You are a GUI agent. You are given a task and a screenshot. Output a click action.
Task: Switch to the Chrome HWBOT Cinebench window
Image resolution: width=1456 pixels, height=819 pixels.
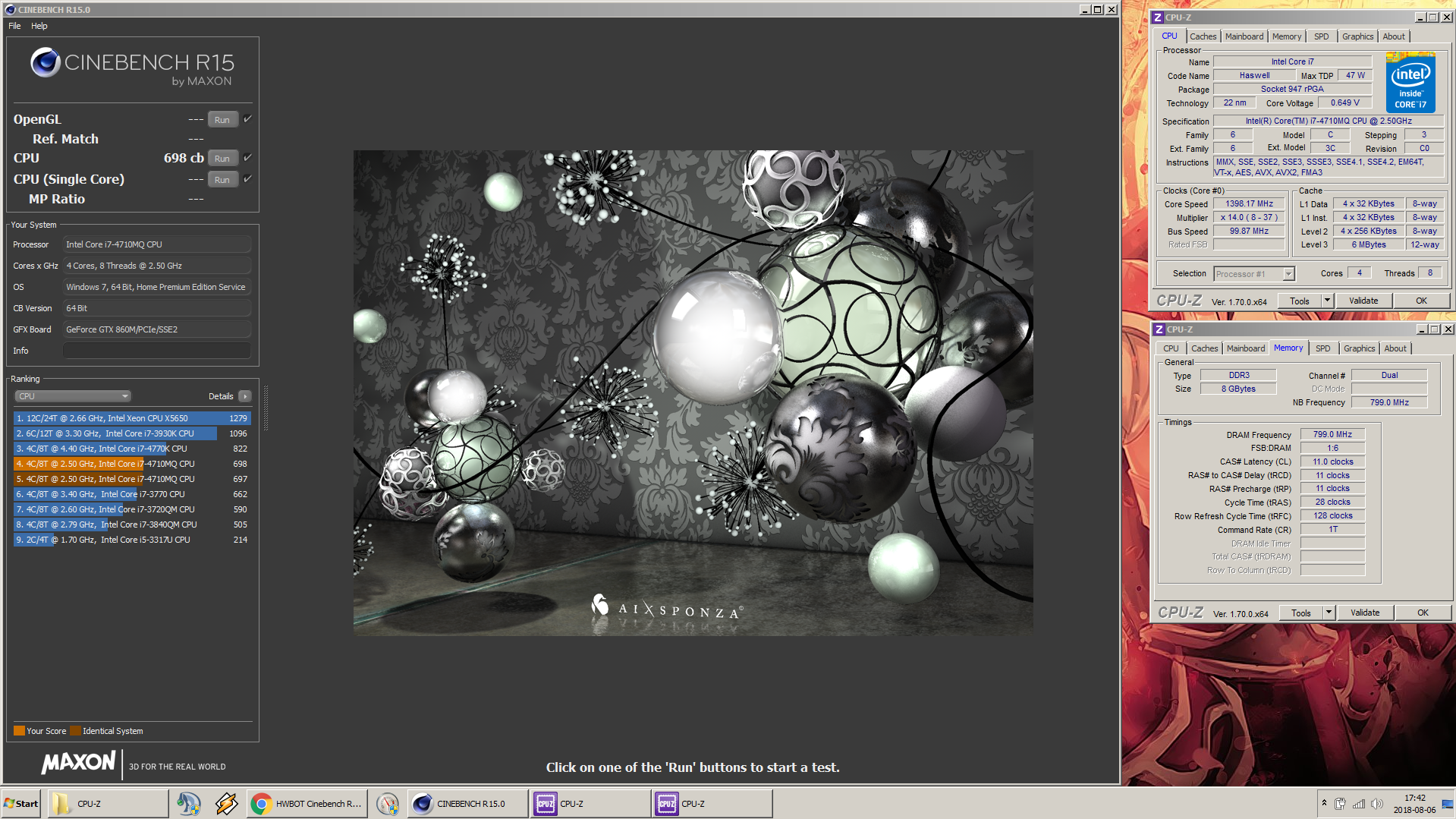pos(307,803)
